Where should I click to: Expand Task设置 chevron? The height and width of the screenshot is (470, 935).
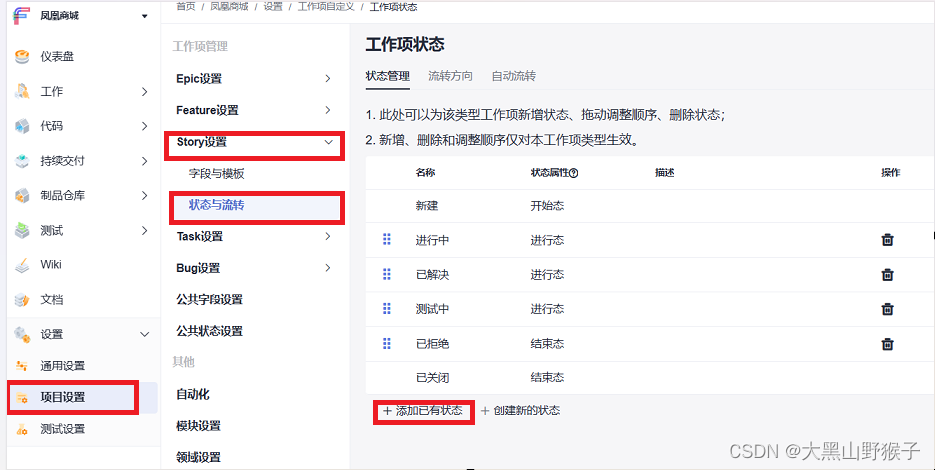click(x=327, y=236)
